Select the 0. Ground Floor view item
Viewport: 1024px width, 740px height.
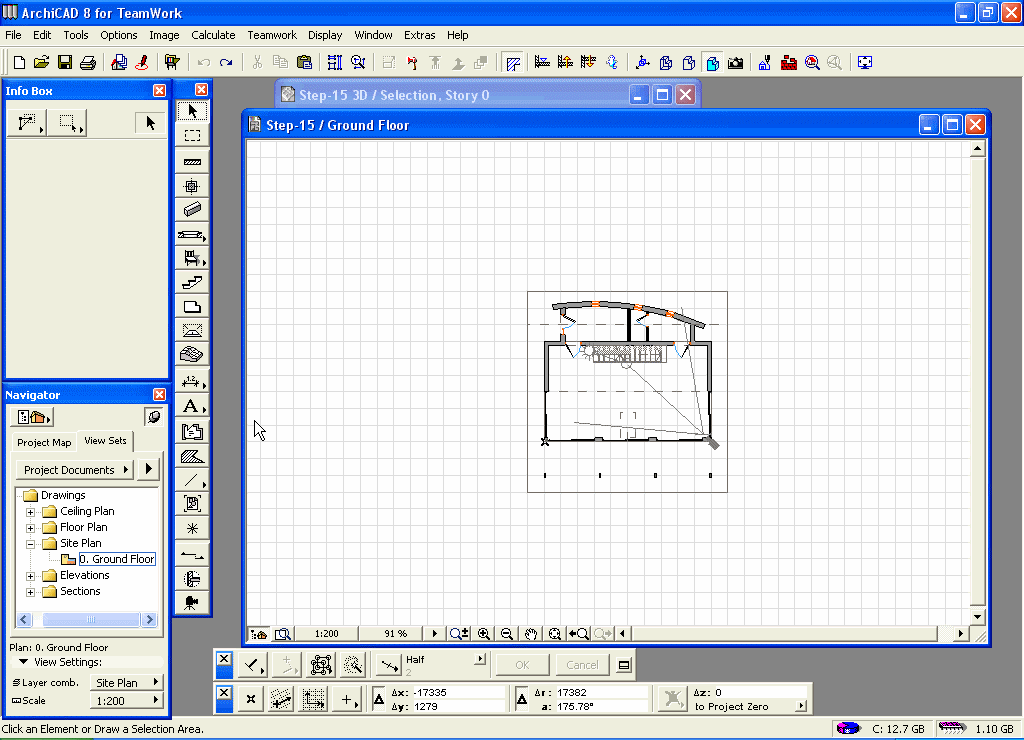(117, 559)
